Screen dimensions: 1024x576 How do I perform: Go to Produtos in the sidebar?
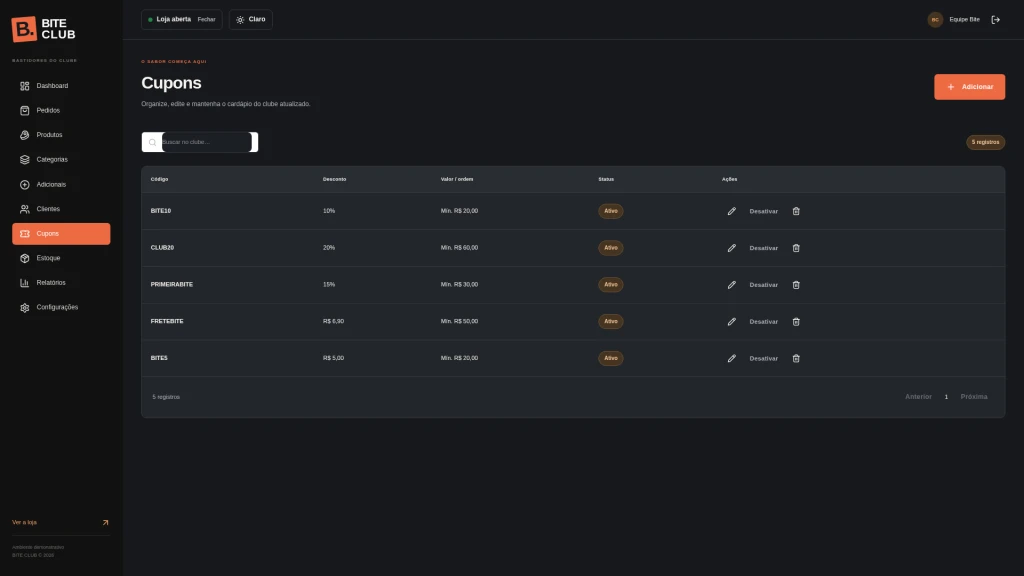(x=61, y=135)
